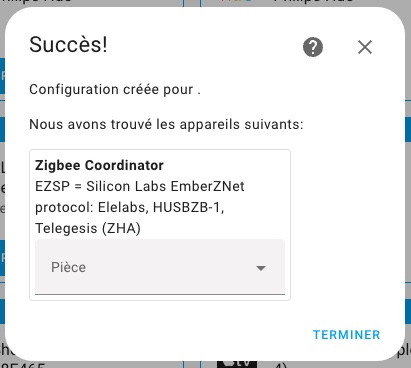Click the underline of the Pièce field
The height and width of the screenshot is (368, 411).
click(x=160, y=294)
